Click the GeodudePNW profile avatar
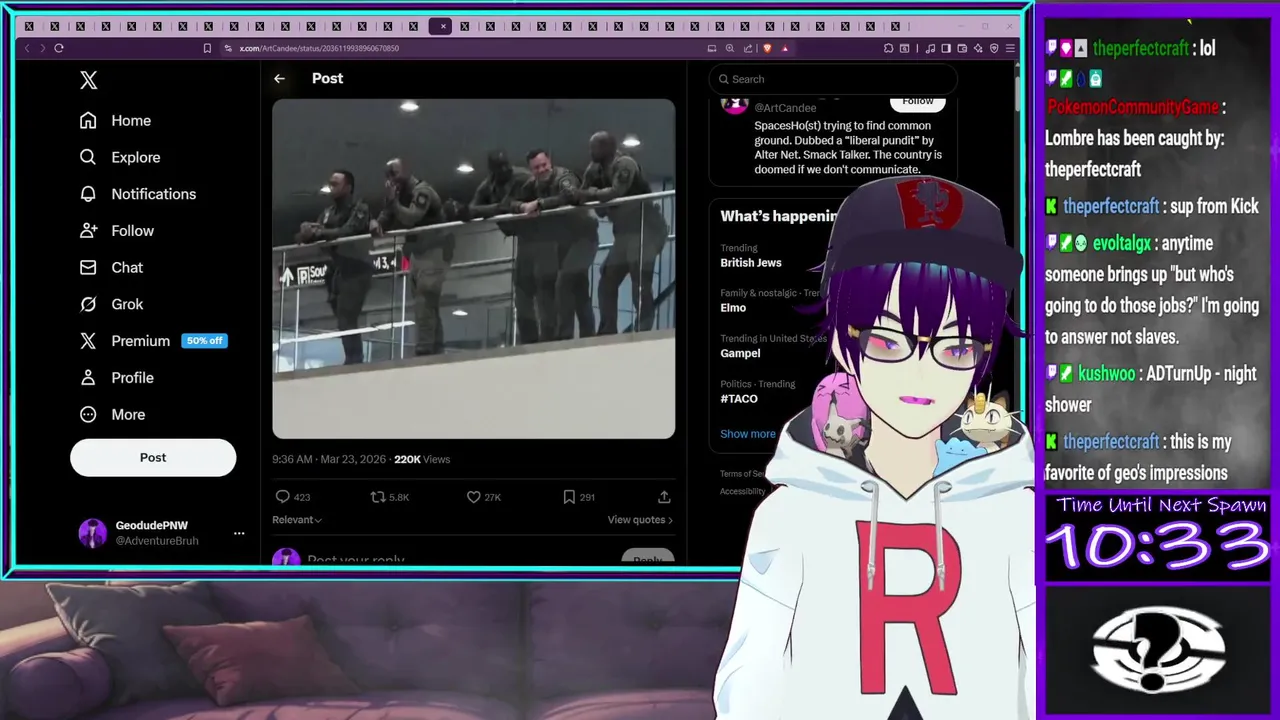This screenshot has height=720, width=1280. point(93,533)
